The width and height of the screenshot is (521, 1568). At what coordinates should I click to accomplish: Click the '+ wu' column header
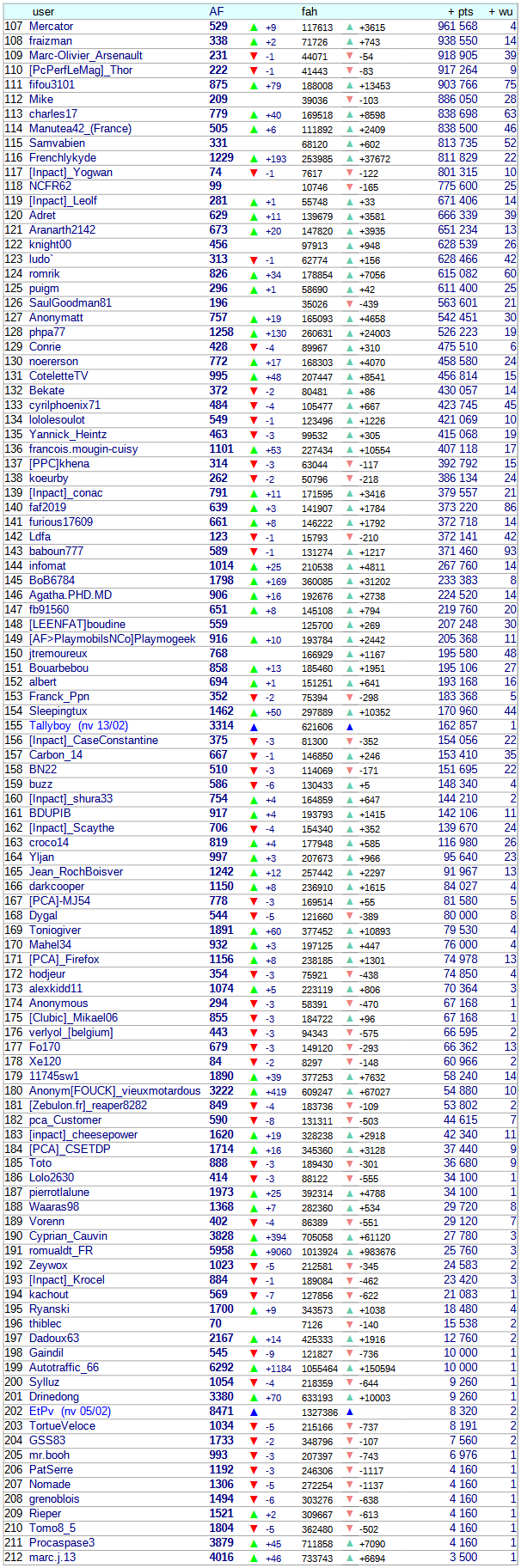coord(502,12)
